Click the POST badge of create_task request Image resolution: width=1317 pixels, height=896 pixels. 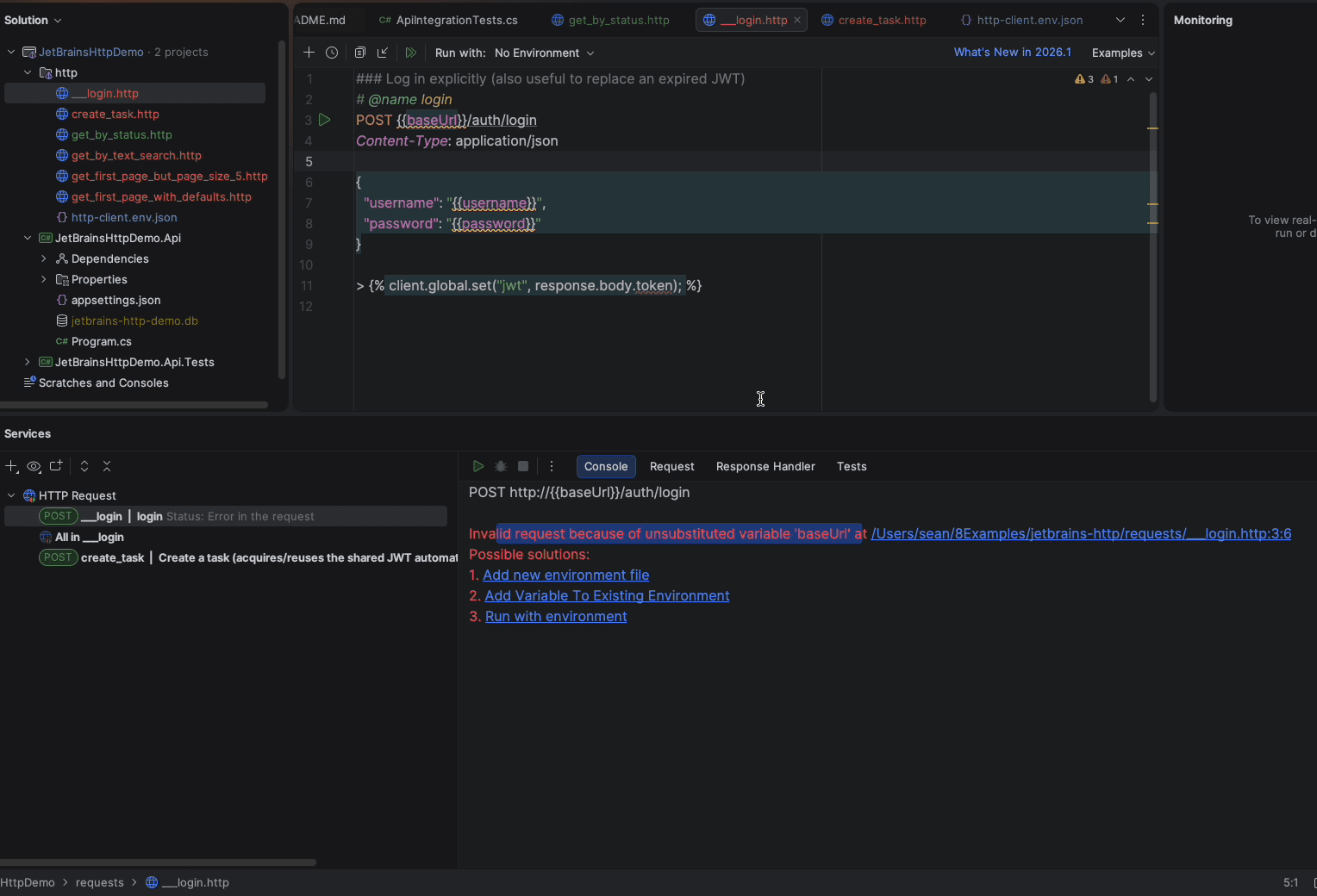click(x=58, y=557)
